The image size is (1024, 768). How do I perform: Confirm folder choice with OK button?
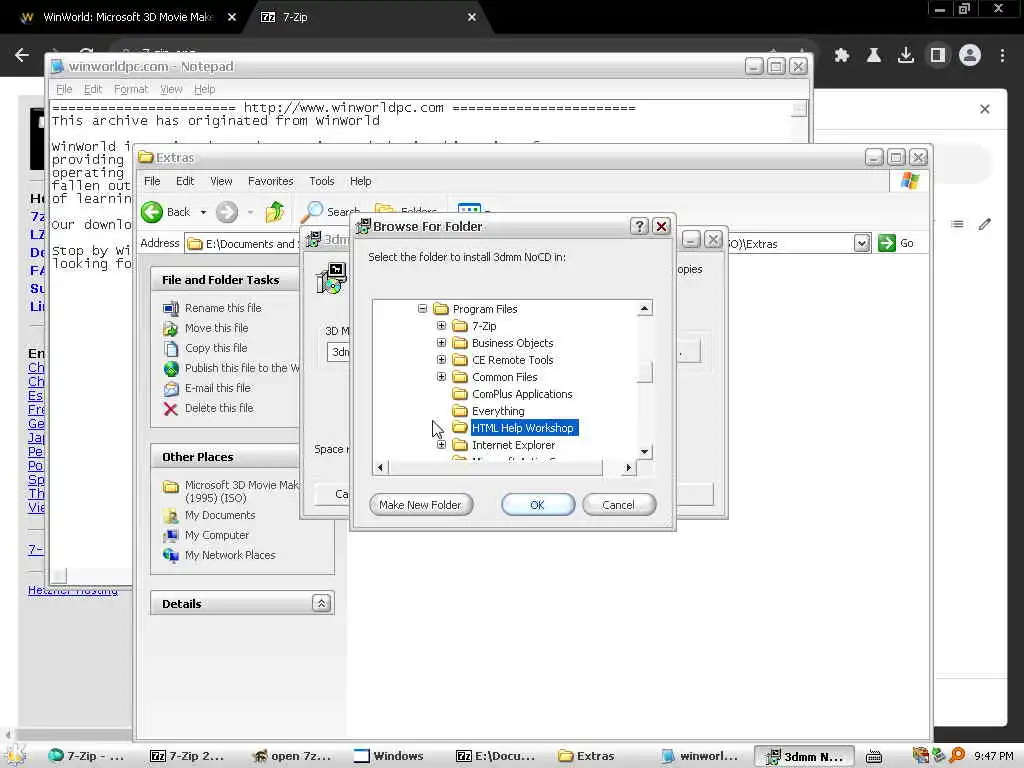pos(537,505)
